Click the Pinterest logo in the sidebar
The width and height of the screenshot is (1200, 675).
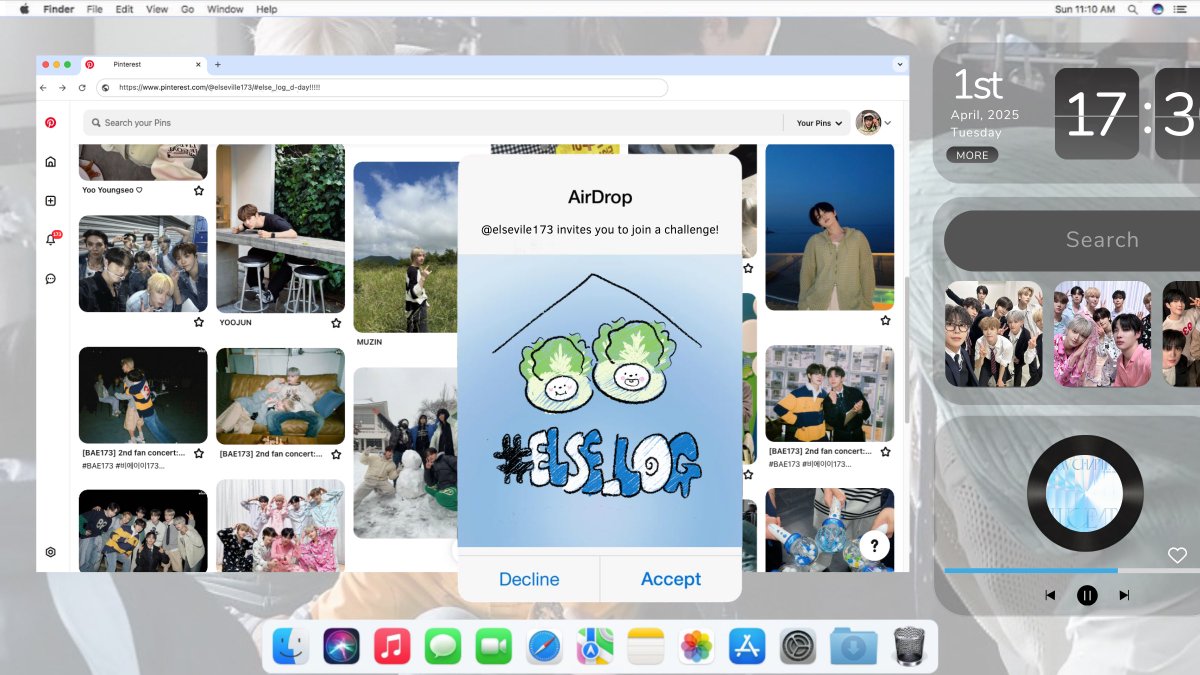coord(50,122)
